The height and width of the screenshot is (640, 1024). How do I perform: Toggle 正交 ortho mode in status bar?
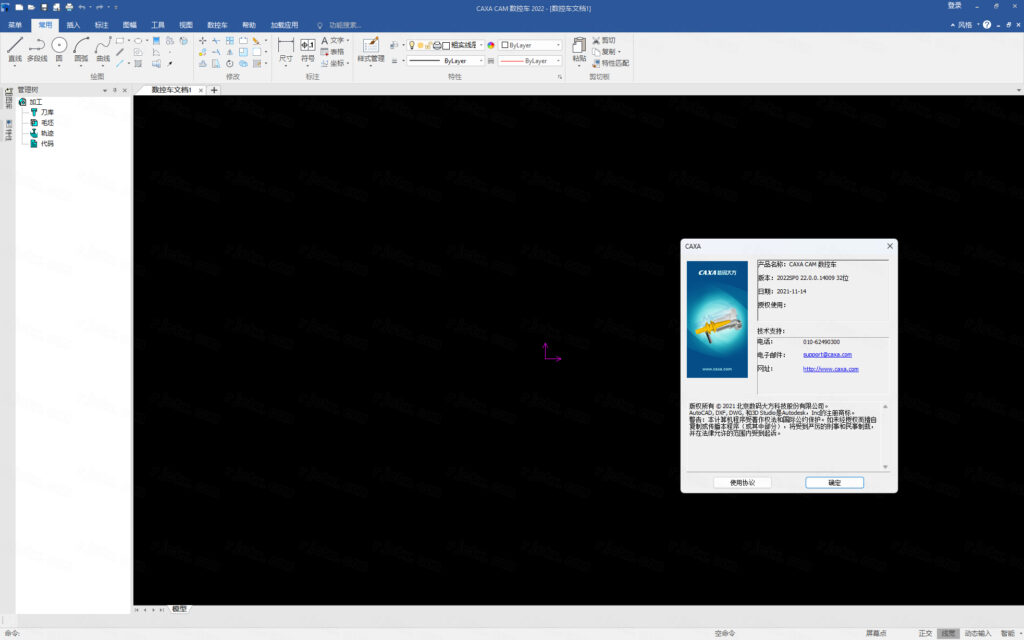[925, 633]
